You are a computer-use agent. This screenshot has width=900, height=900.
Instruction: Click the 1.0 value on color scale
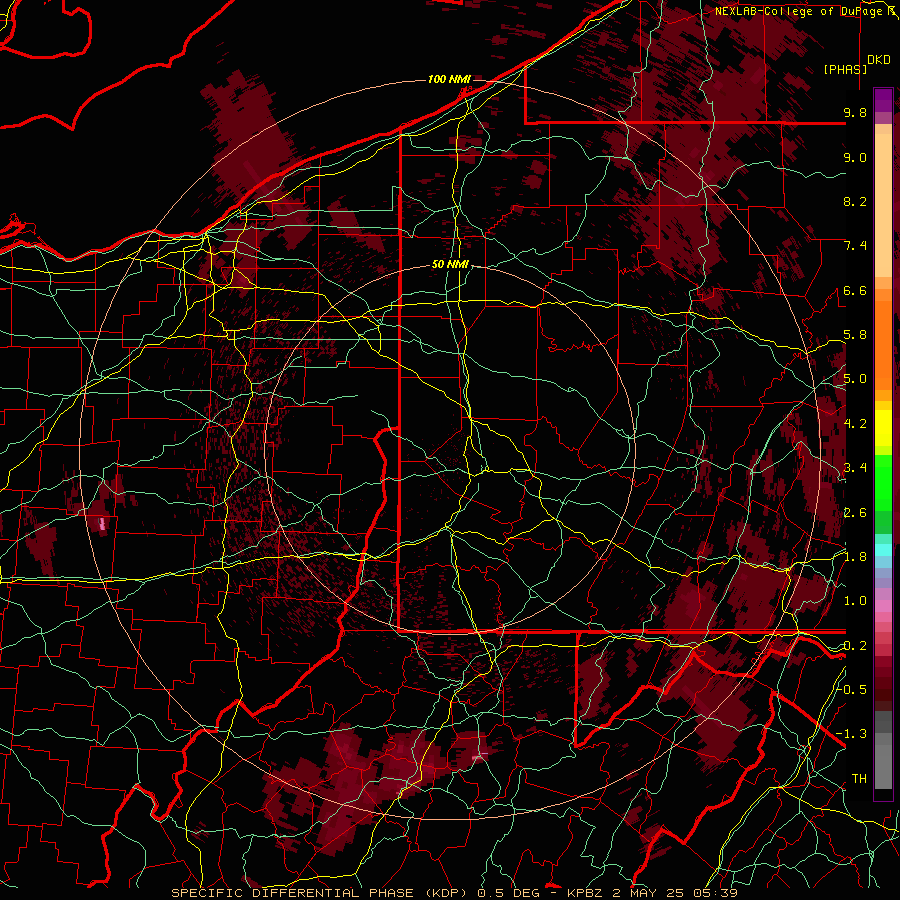(x=855, y=601)
